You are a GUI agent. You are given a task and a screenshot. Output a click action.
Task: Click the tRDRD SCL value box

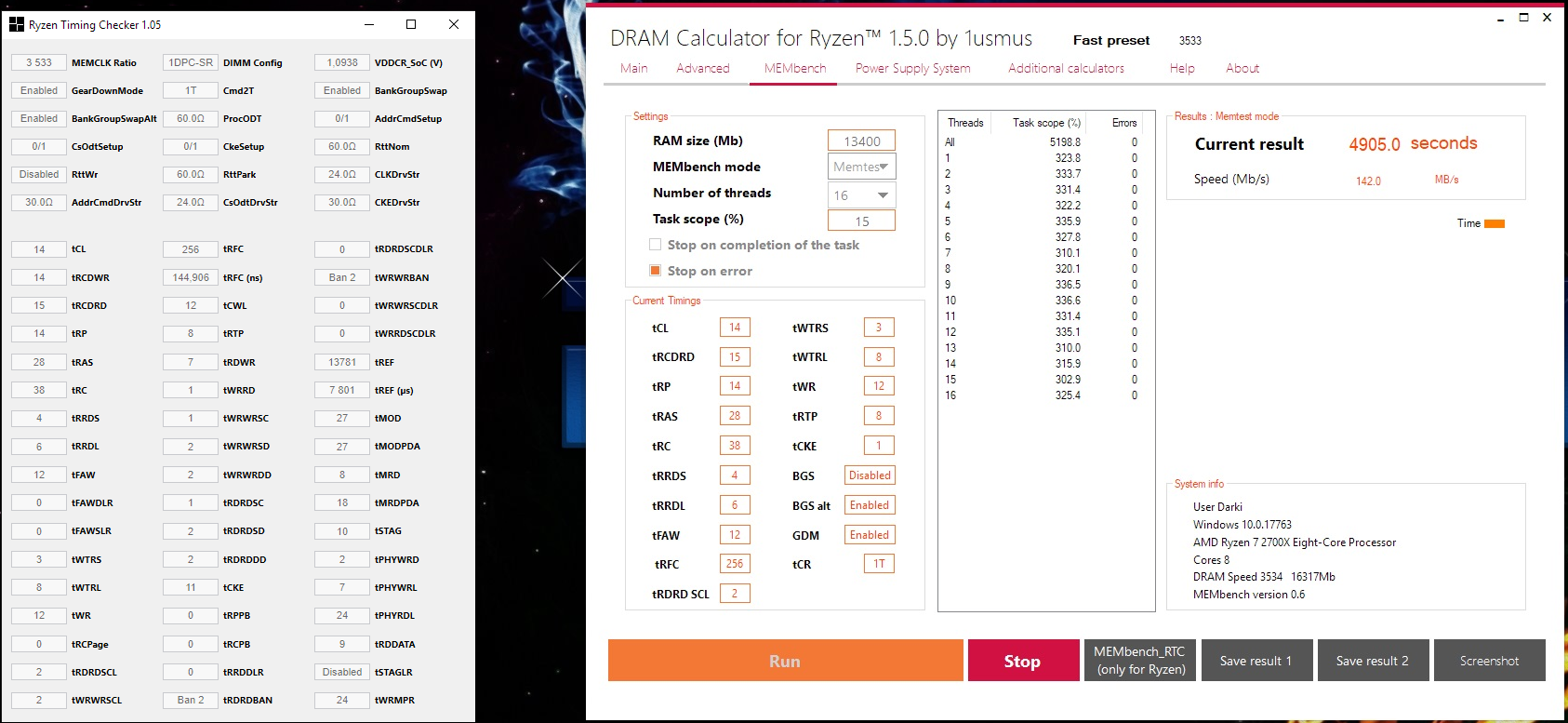[x=735, y=594]
